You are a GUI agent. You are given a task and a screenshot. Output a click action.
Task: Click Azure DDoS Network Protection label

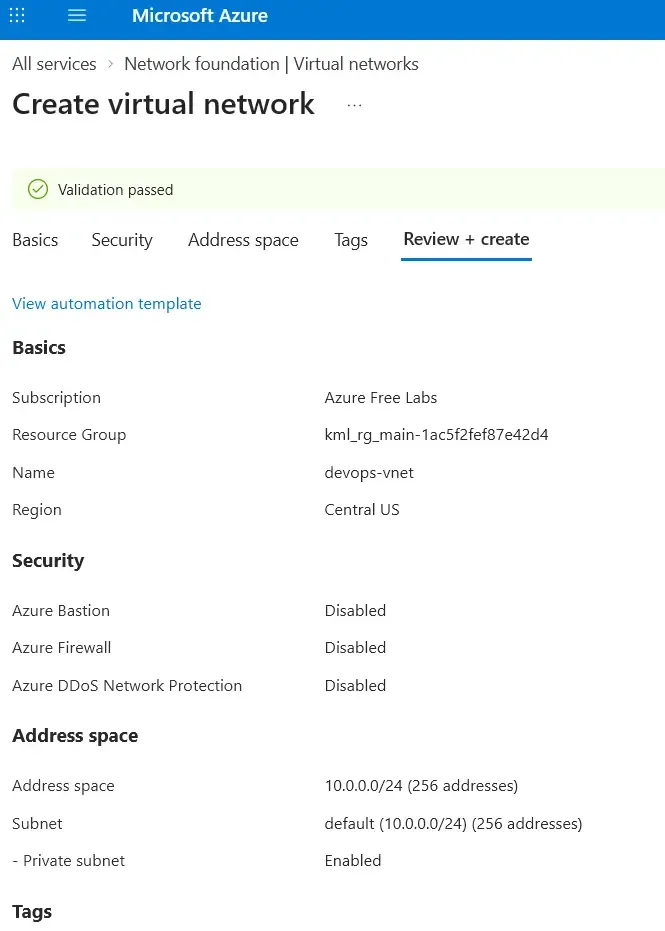127,685
